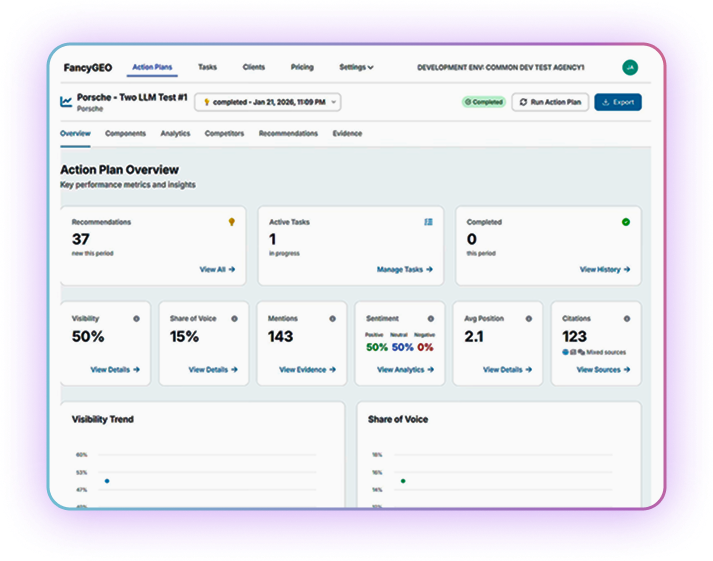The height and width of the screenshot is (561, 713).
Task: Click the chart icon beside Porsche title
Action: pyautogui.click(x=66, y=102)
